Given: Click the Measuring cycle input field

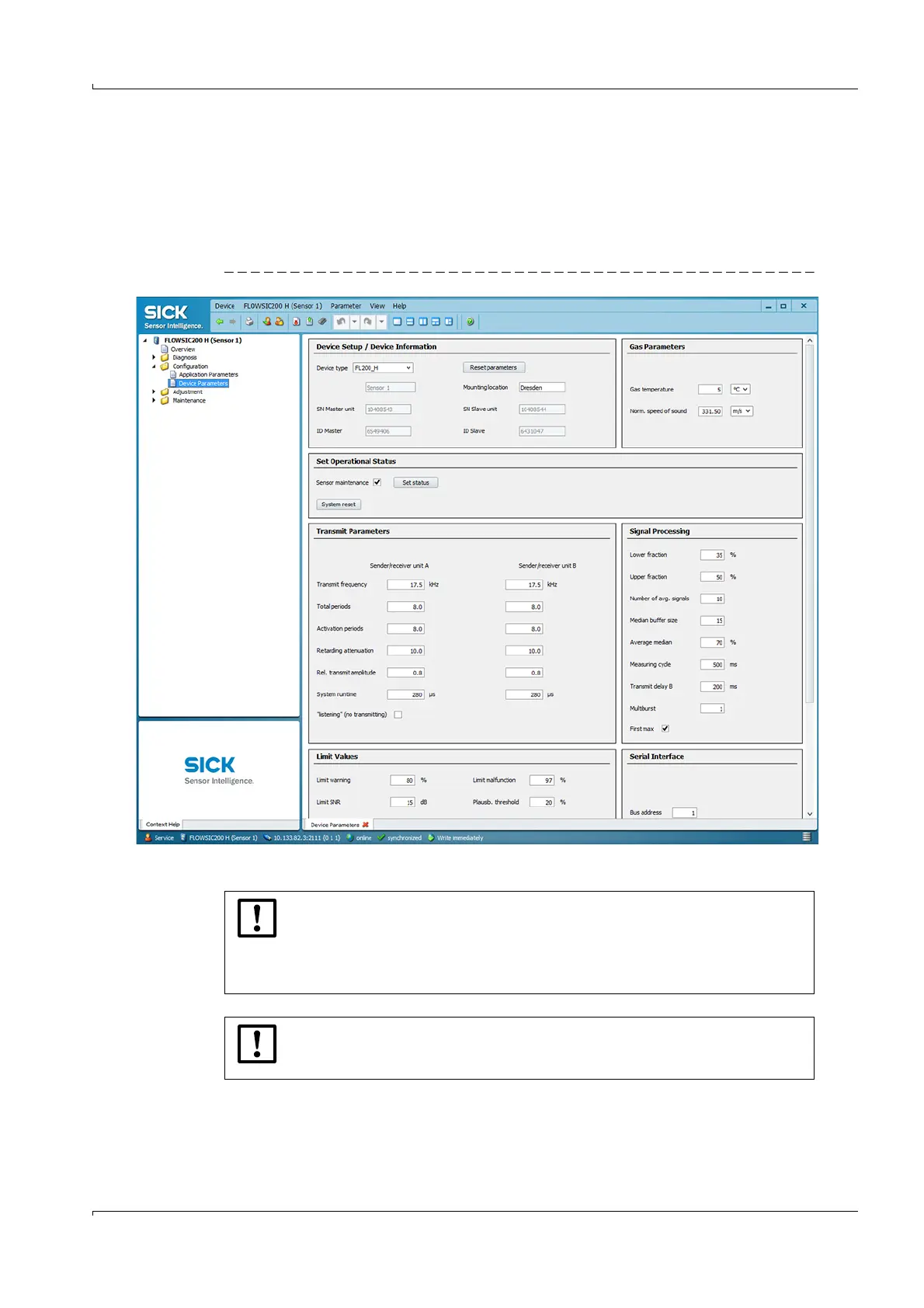Looking at the screenshot, I should pyautogui.click(x=712, y=664).
